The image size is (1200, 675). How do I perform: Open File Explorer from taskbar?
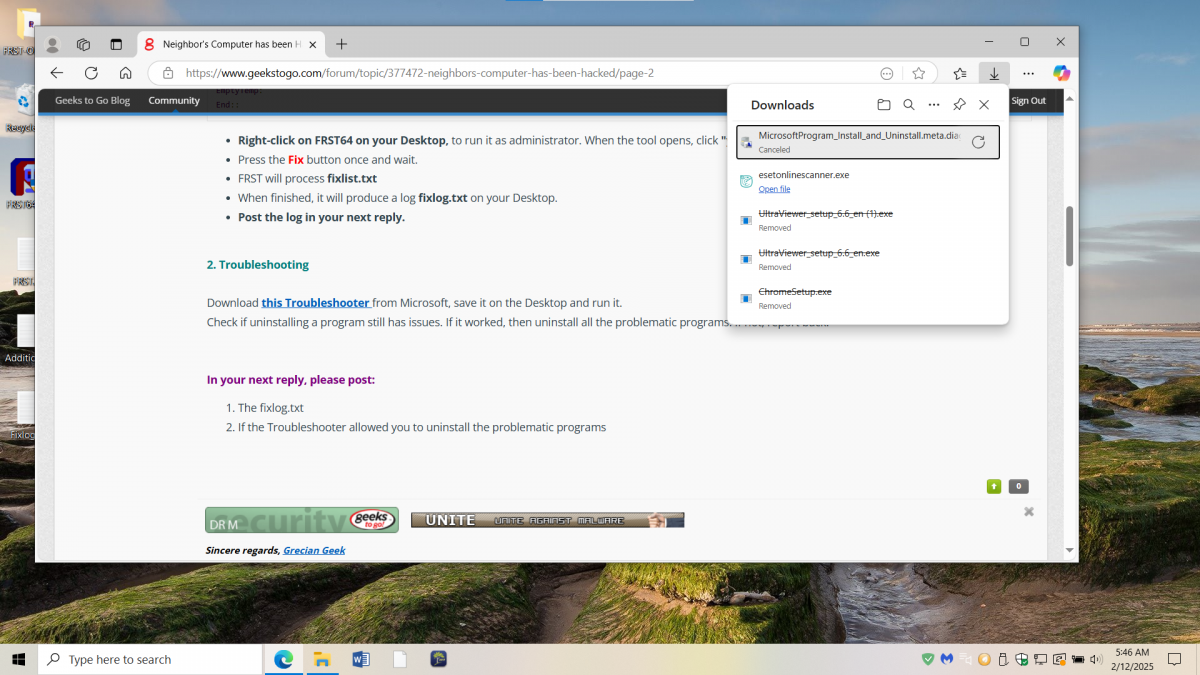point(322,659)
